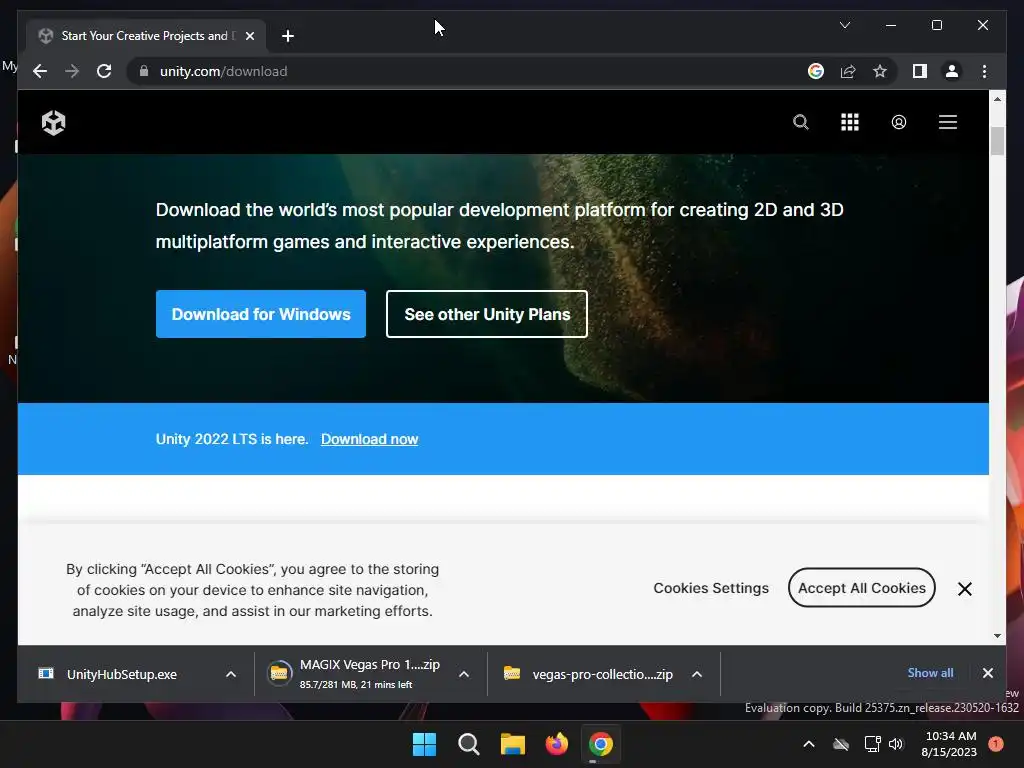
Task: Launch Firefox from the taskbar
Action: pos(556,744)
